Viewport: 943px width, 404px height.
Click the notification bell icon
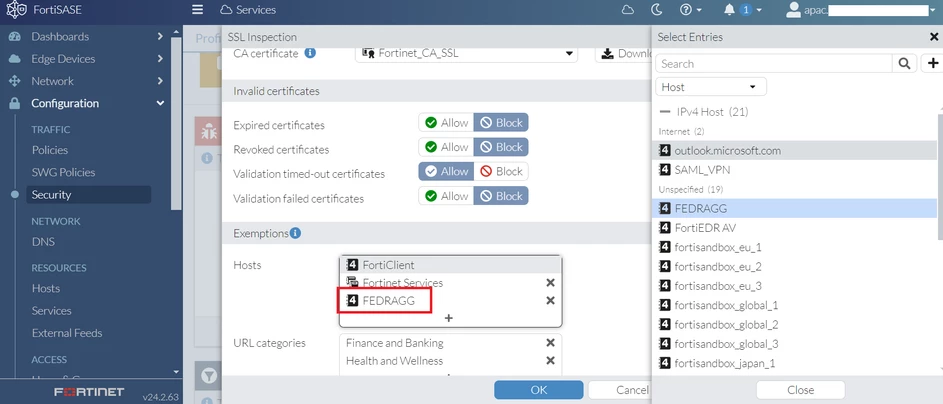point(730,10)
